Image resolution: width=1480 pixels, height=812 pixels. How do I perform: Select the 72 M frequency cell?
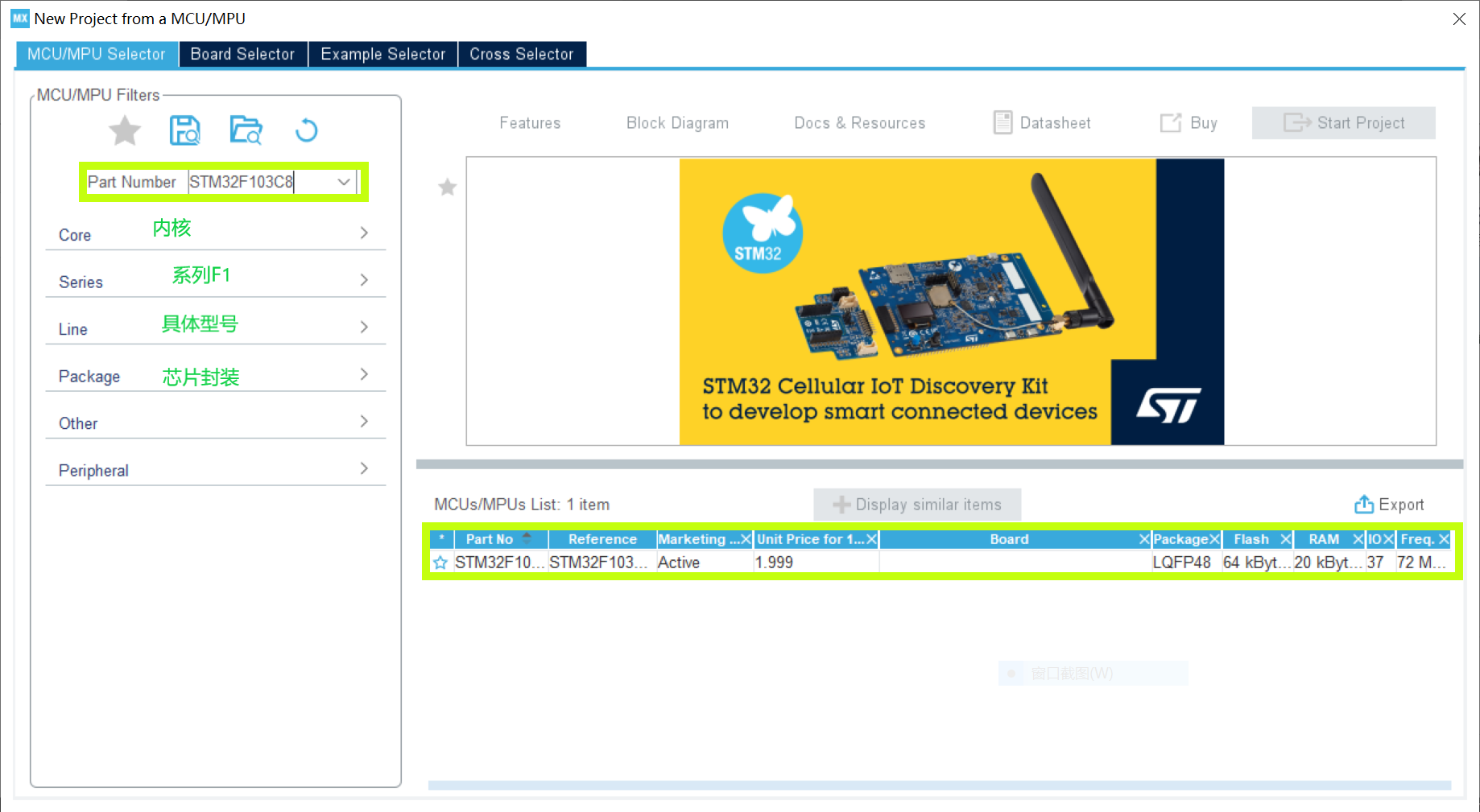click(x=1424, y=563)
